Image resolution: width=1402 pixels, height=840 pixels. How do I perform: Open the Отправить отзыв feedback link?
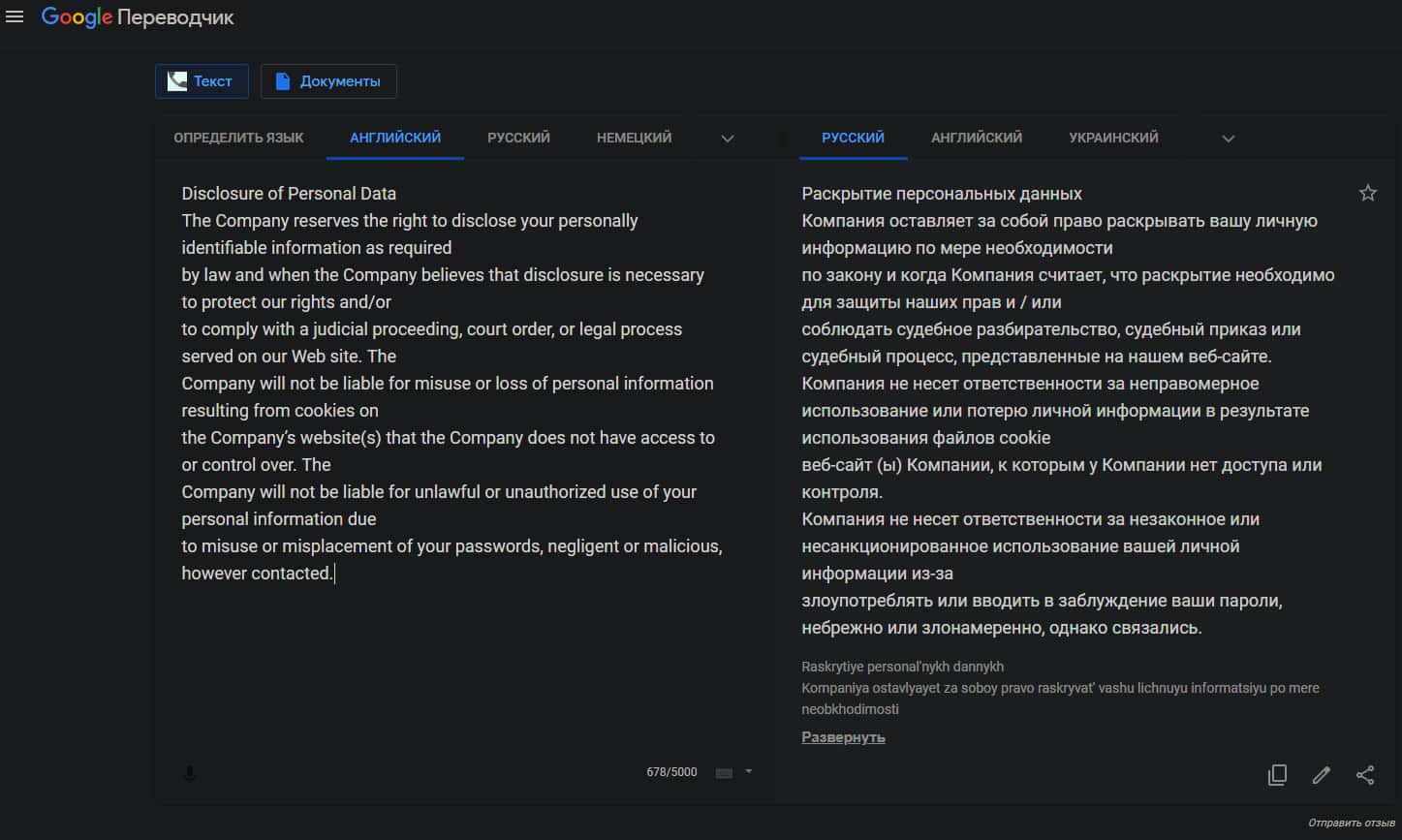1351,824
